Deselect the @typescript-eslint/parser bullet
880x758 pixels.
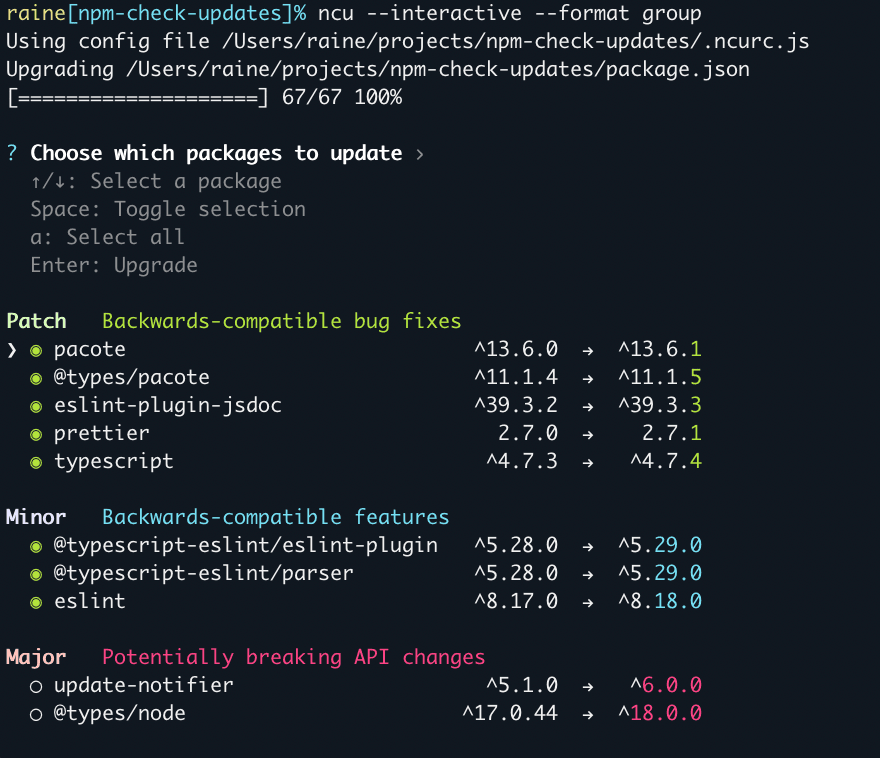36,575
